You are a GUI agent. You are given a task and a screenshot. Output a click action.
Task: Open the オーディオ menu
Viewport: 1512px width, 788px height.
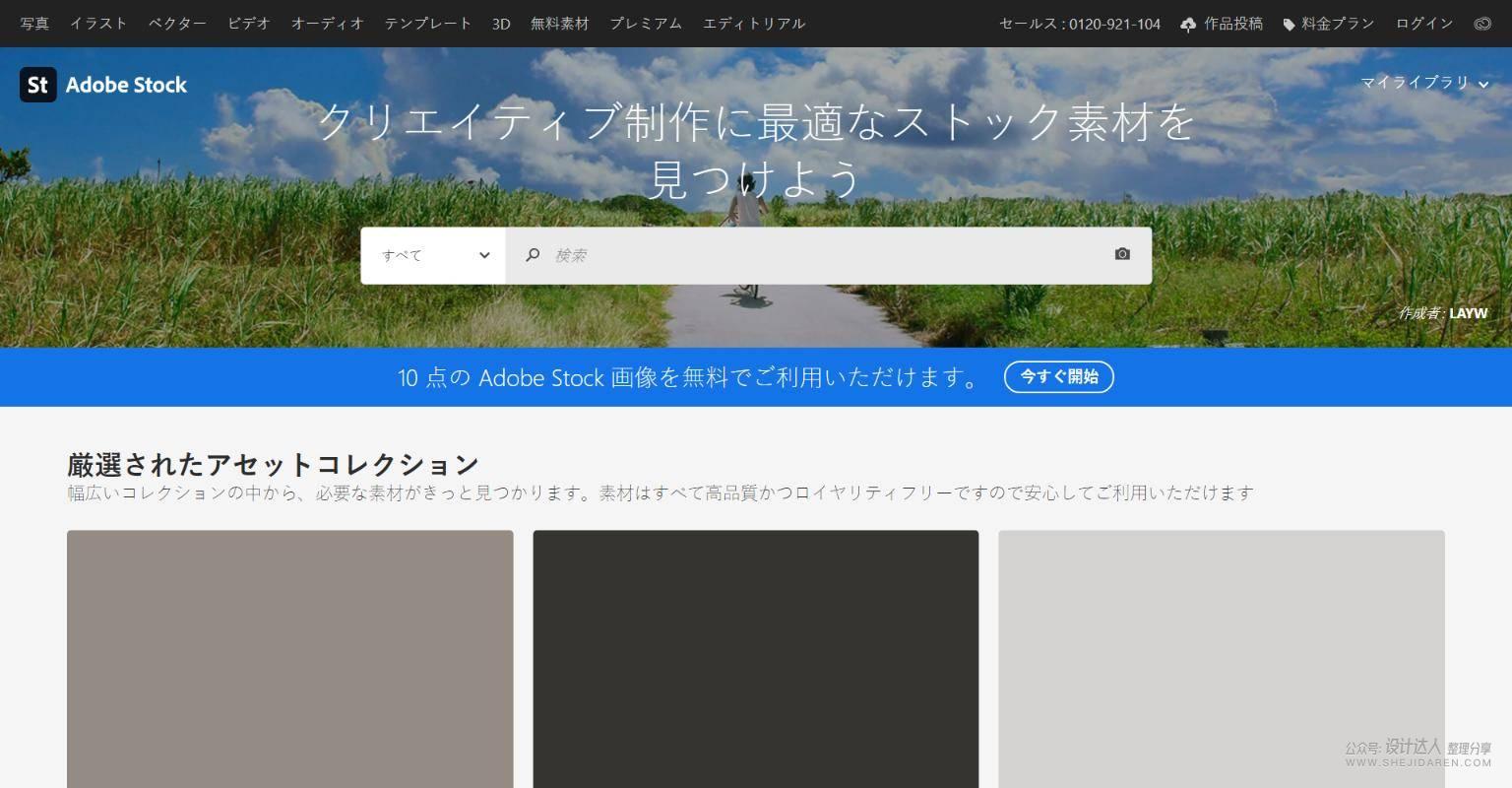click(327, 24)
